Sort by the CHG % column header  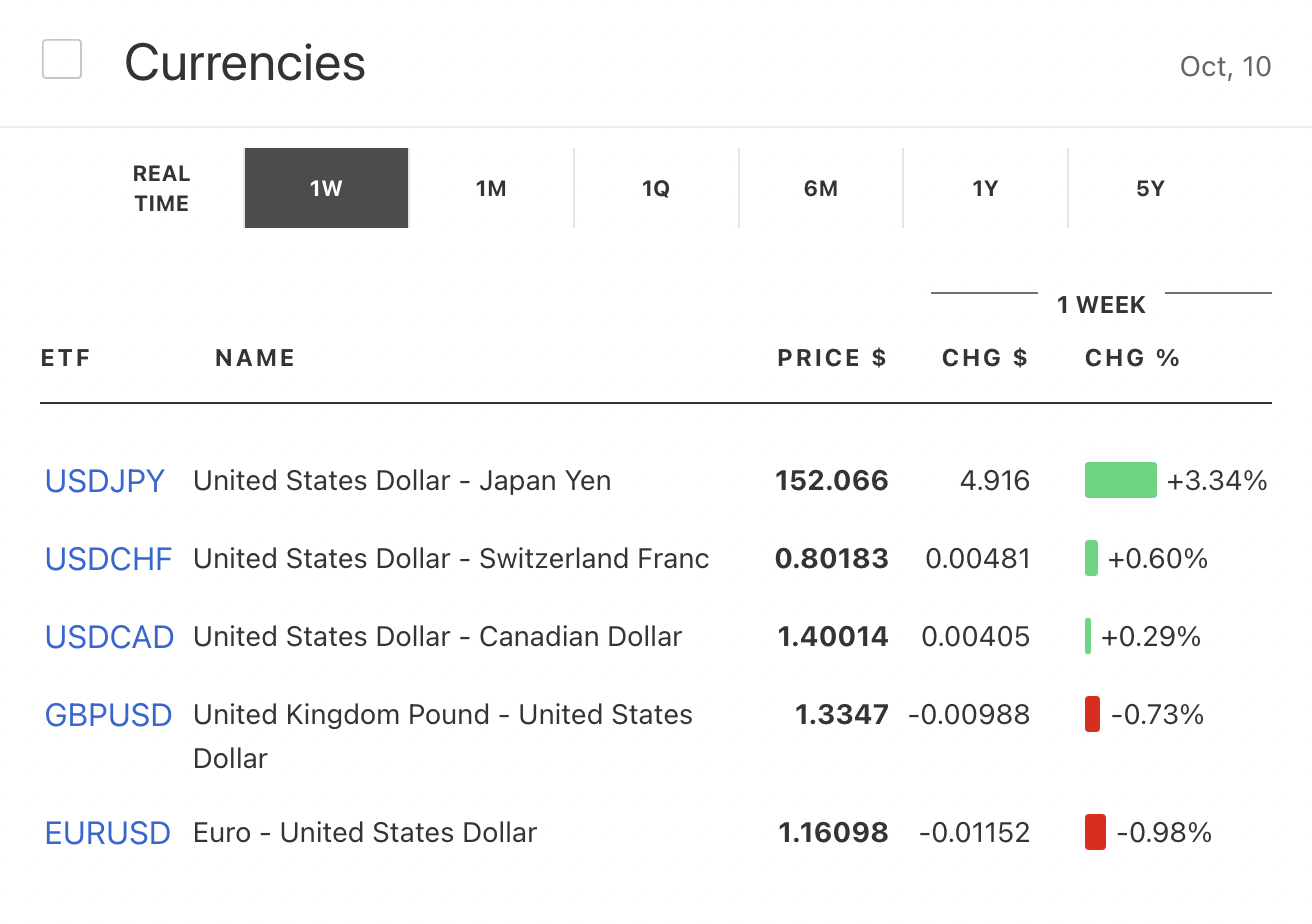(x=1132, y=358)
